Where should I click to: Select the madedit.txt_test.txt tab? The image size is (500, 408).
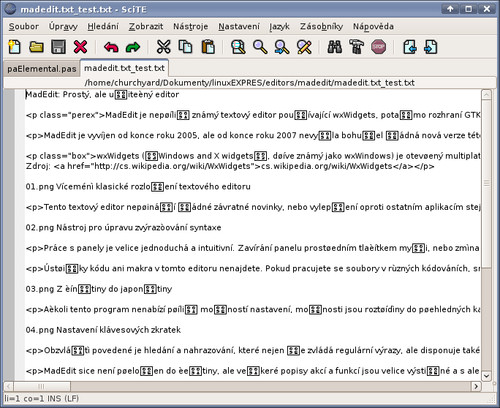click(x=124, y=68)
